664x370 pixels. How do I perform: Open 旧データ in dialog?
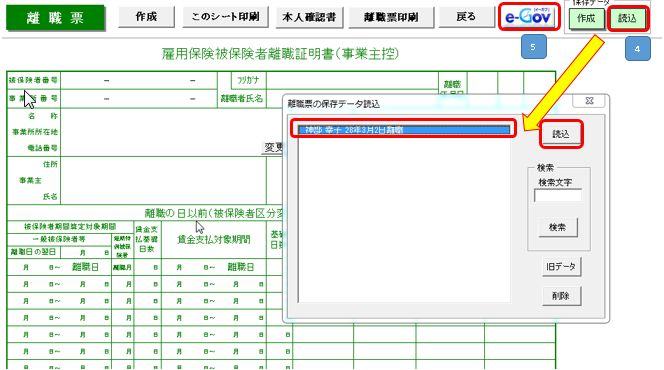[561, 267]
